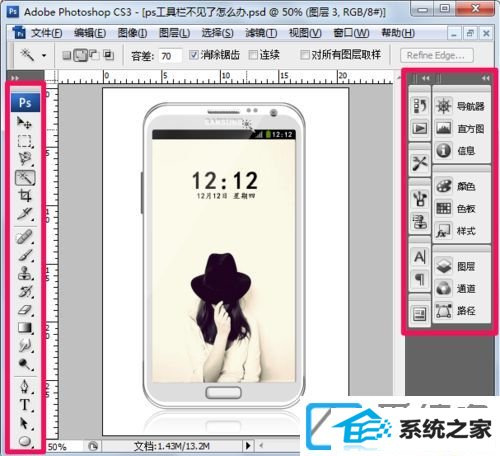
Task: Open the Paragraph panel icon
Action: (x=420, y=279)
